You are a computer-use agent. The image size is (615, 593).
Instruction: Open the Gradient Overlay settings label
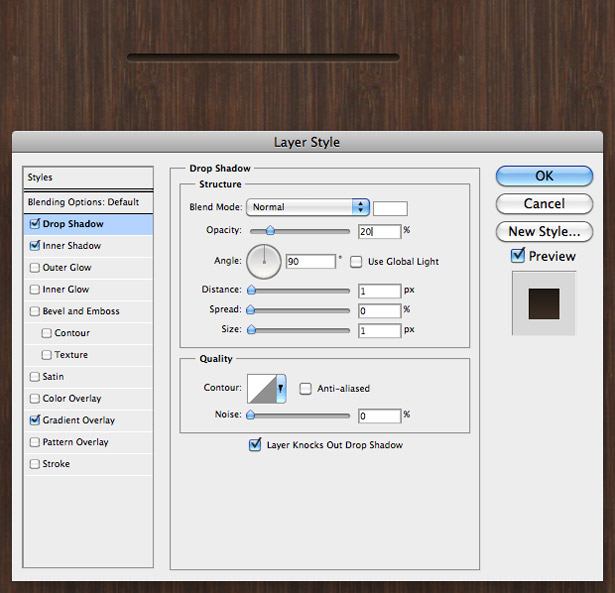[78, 420]
